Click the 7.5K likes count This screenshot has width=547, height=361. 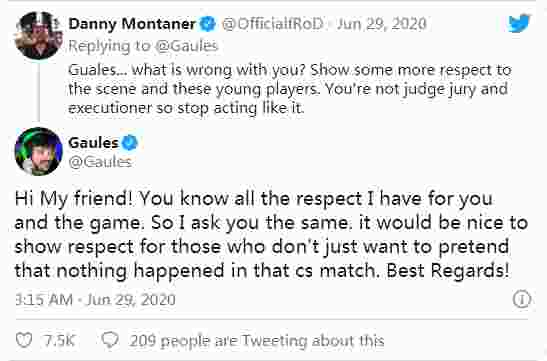(x=60, y=340)
